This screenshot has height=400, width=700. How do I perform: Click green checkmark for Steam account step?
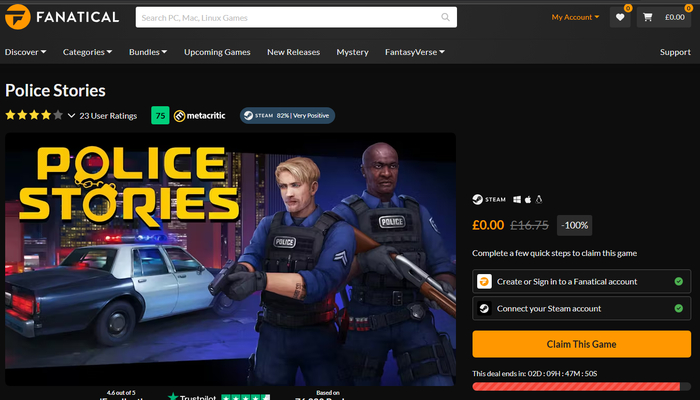pos(679,308)
